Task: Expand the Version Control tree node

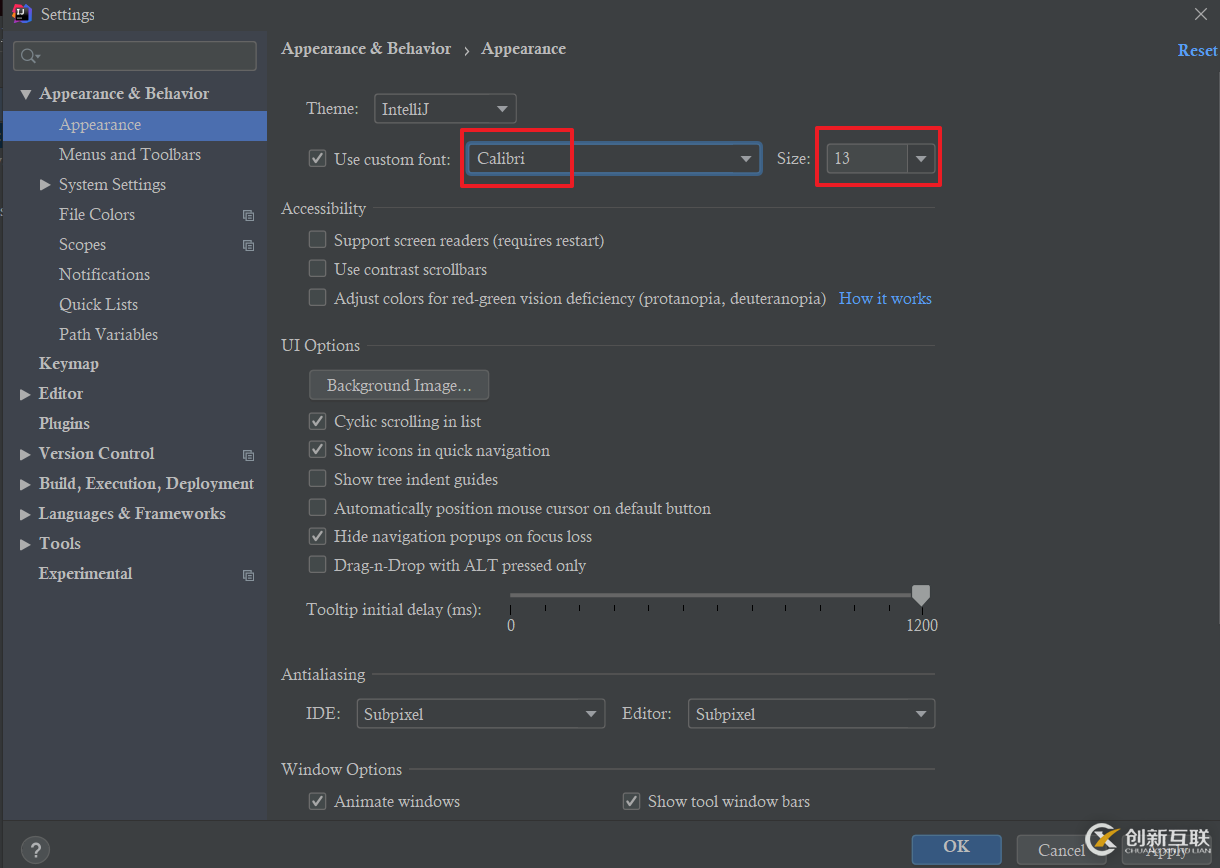Action: (x=25, y=455)
